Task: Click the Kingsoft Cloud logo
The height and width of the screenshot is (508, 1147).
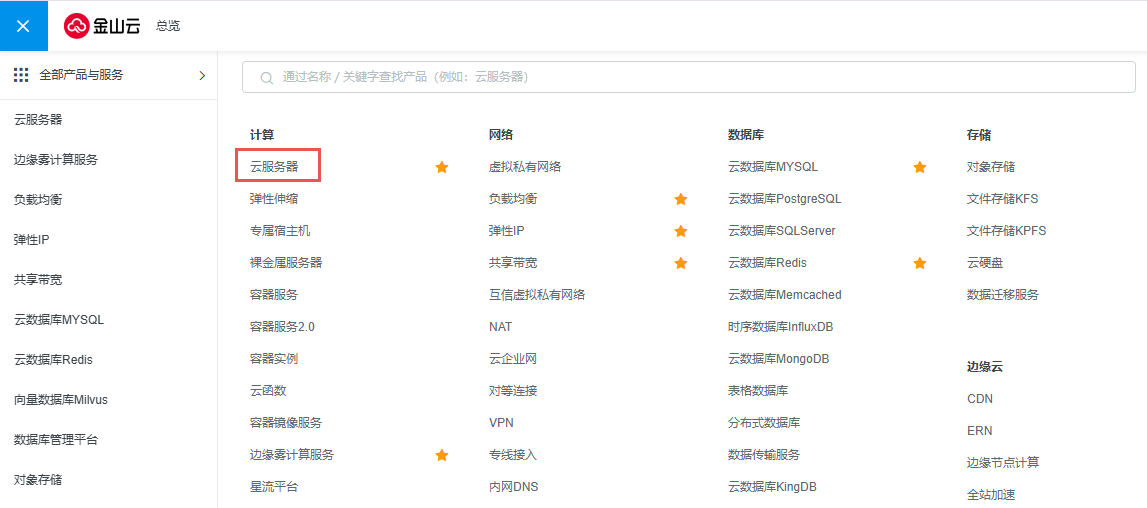Action: [103, 26]
